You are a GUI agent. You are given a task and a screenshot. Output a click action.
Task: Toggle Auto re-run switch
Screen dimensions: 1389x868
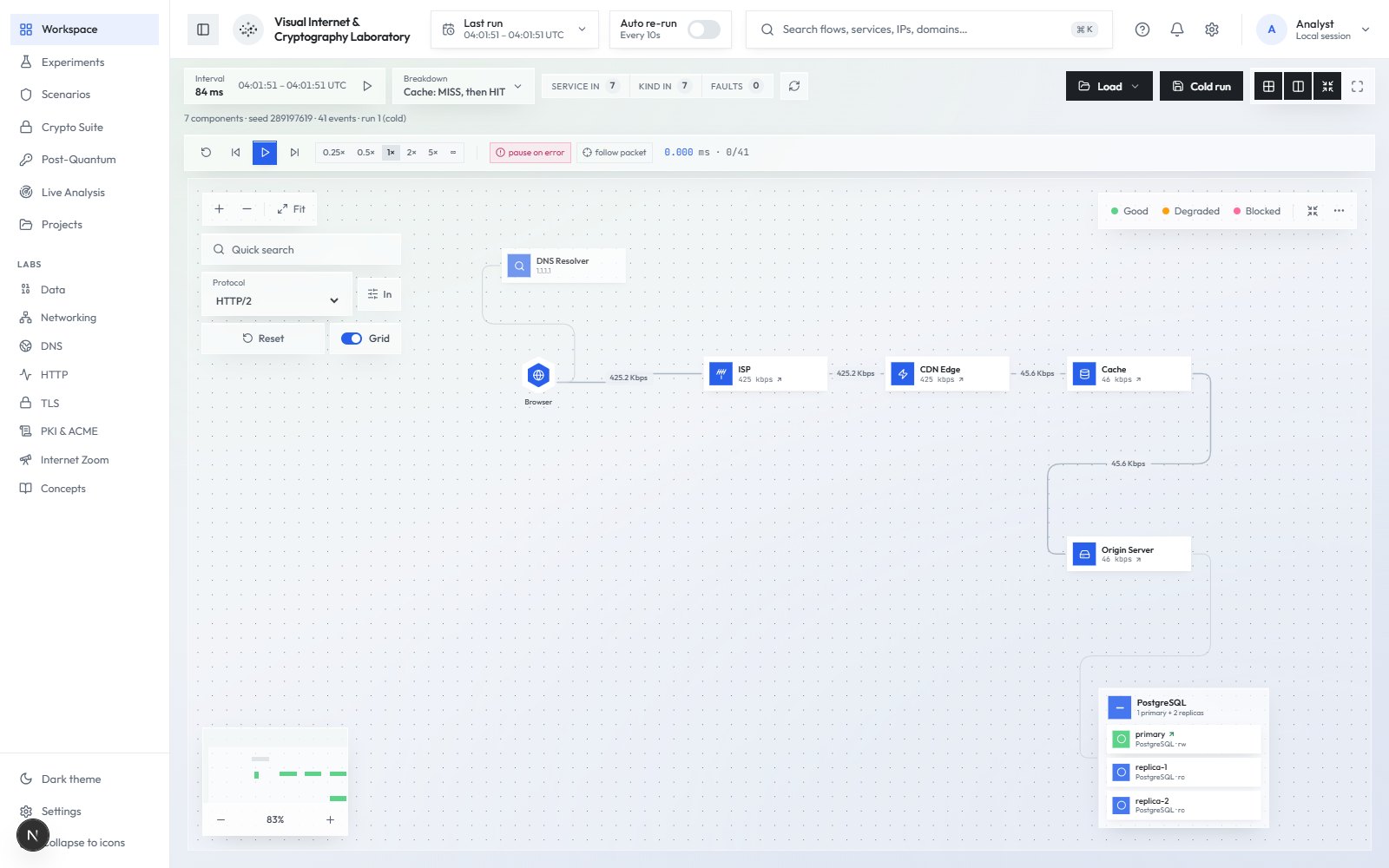click(703, 30)
